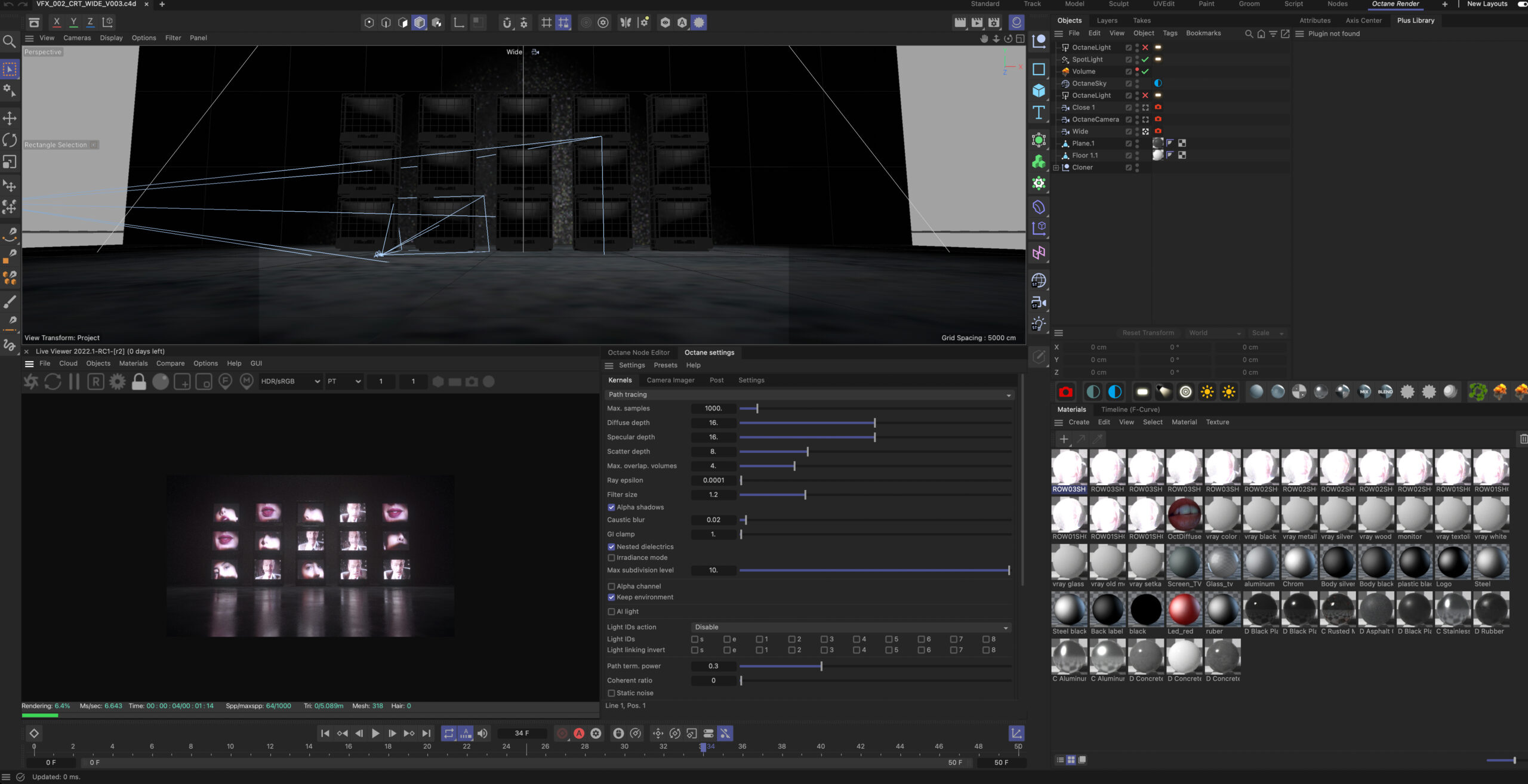The image size is (1528, 784).
Task: Enable the Static noise checkbox
Action: click(x=611, y=693)
